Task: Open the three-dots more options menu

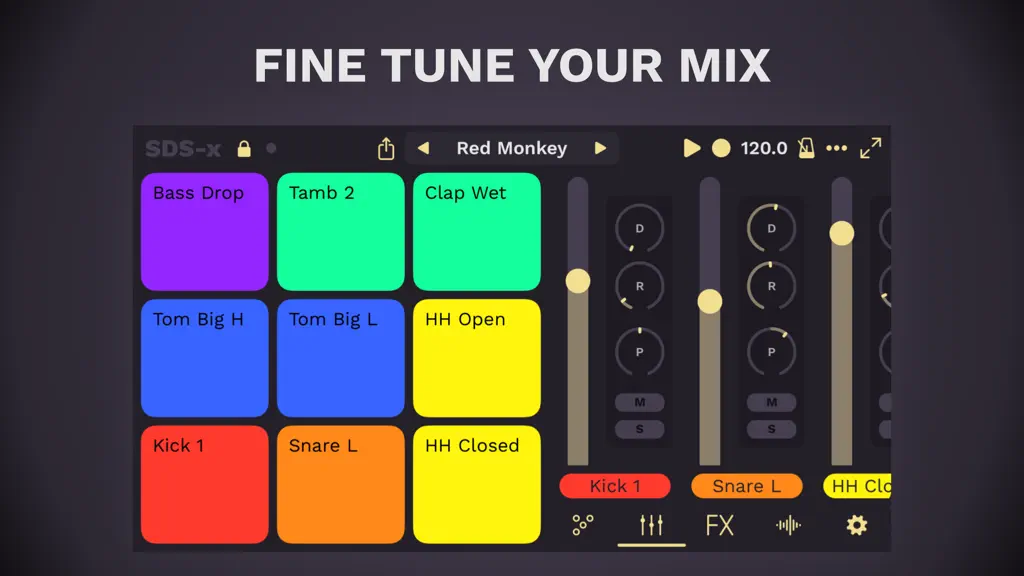Action: pyautogui.click(x=837, y=148)
